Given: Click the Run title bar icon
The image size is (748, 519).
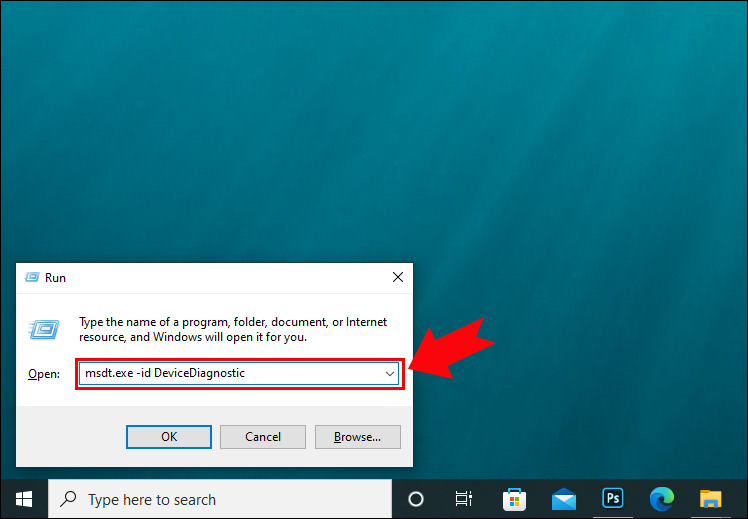Looking at the screenshot, I should (32, 278).
